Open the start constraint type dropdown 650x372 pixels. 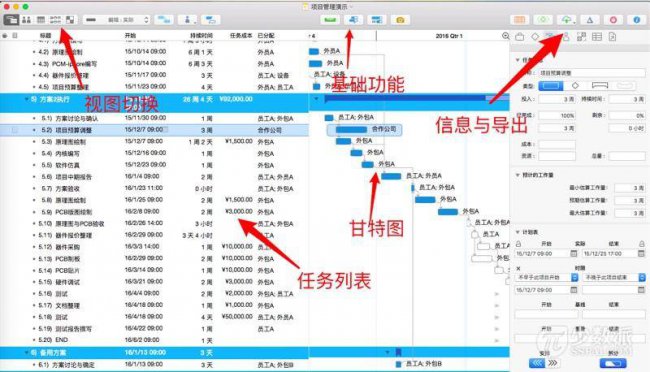click(546, 277)
